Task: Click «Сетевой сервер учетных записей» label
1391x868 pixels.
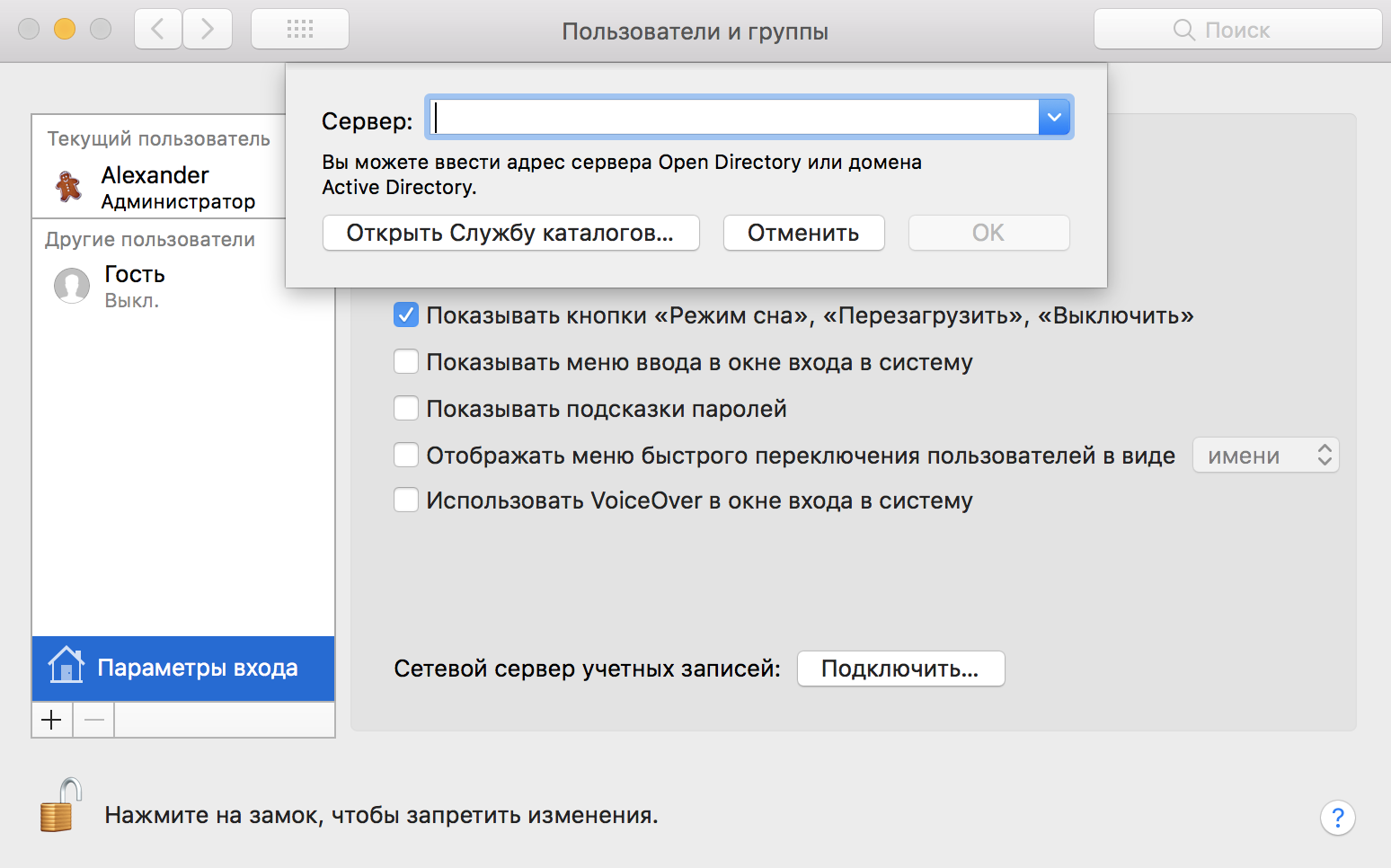Action: pyautogui.click(x=587, y=669)
